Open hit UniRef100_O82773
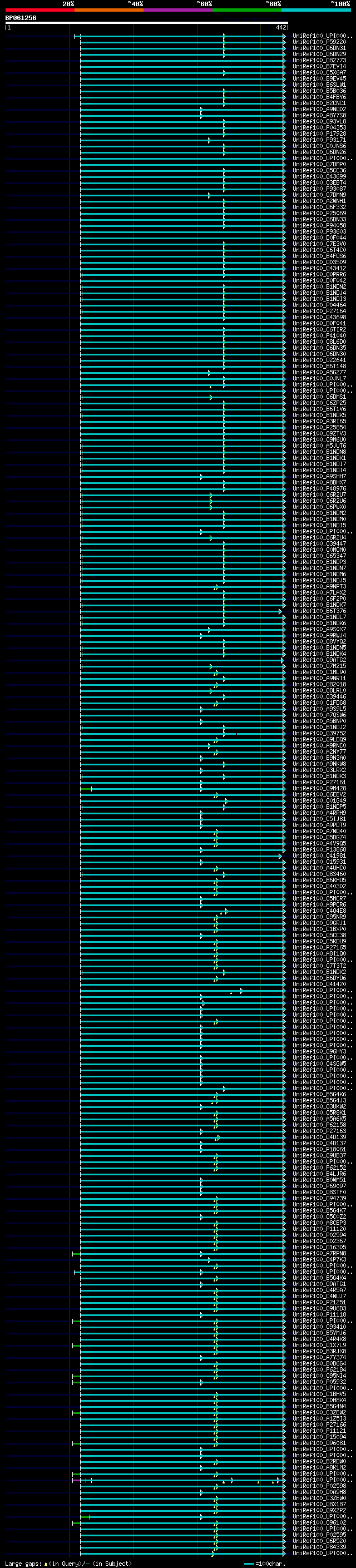 tap(319, 60)
